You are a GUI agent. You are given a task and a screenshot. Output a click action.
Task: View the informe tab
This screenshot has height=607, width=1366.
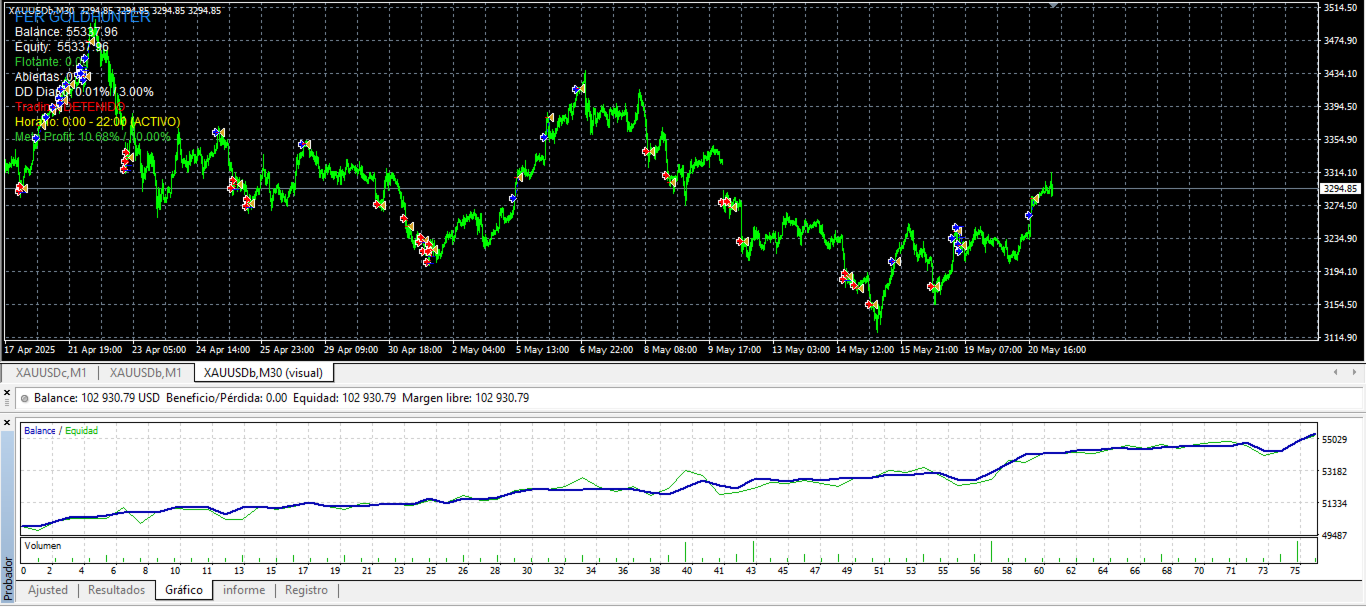(244, 590)
